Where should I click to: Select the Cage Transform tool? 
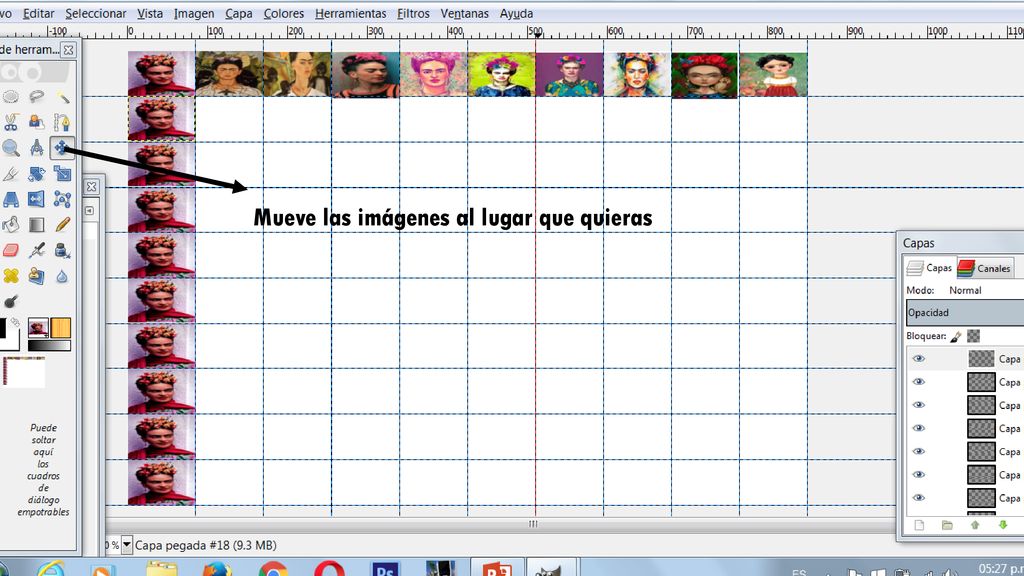pos(62,199)
